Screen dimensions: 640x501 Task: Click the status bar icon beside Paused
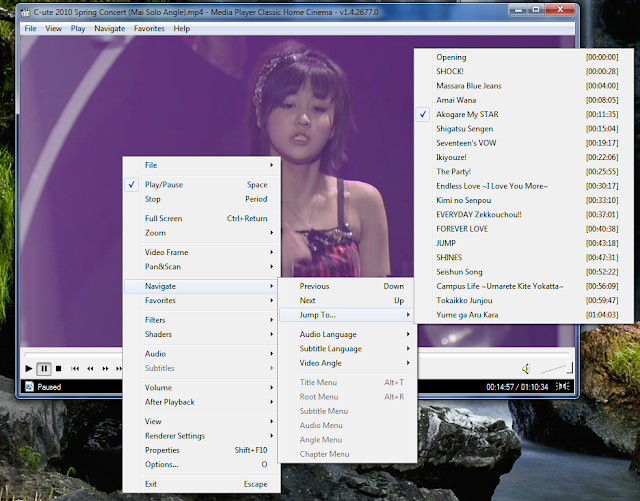(x=29, y=386)
